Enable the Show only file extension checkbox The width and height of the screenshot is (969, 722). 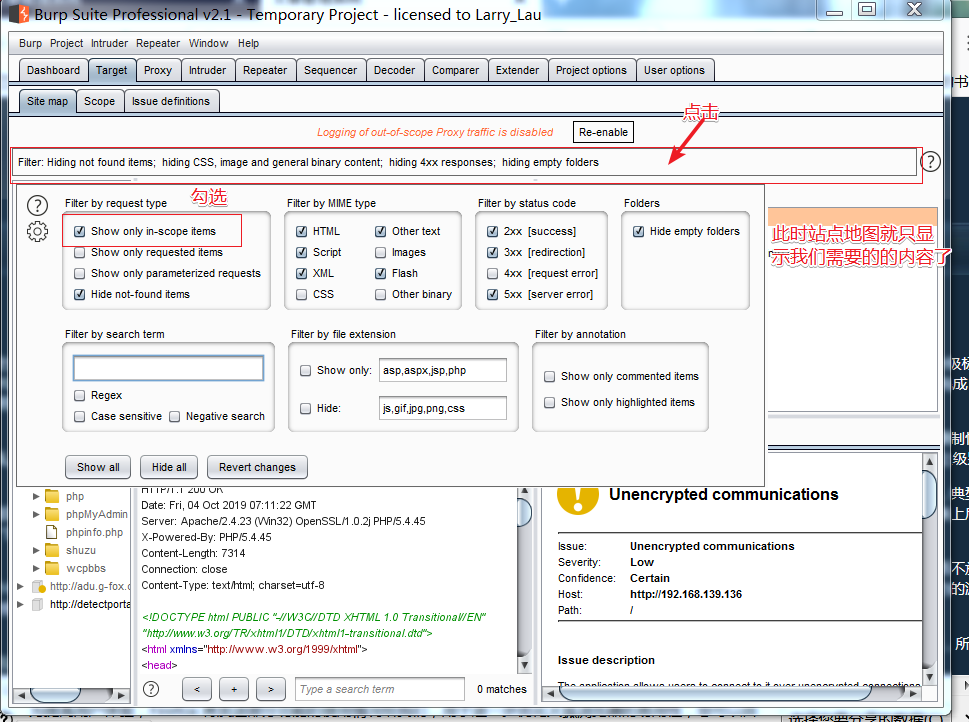(x=305, y=370)
